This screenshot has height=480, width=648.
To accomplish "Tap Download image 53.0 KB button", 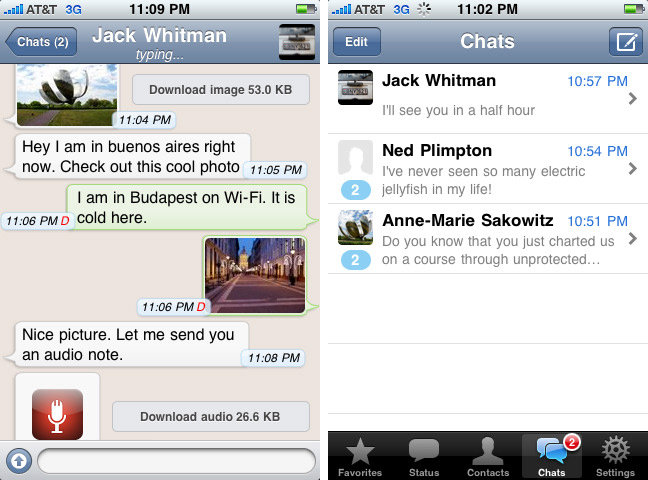I will [221, 90].
